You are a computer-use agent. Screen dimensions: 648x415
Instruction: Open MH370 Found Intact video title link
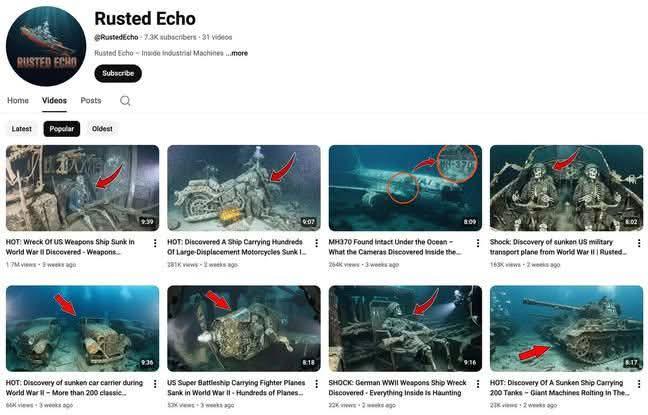(x=395, y=247)
